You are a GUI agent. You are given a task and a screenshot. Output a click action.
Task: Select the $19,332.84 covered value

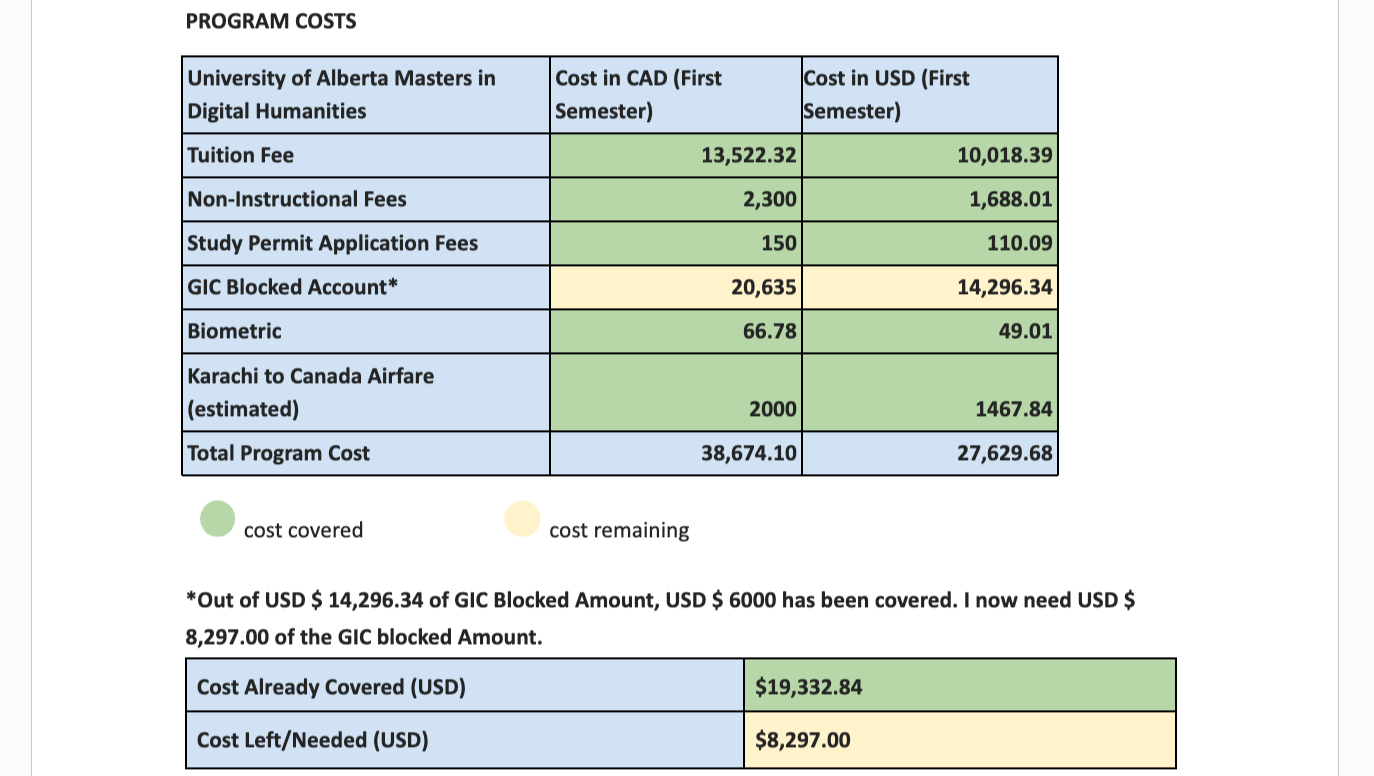[x=809, y=687]
